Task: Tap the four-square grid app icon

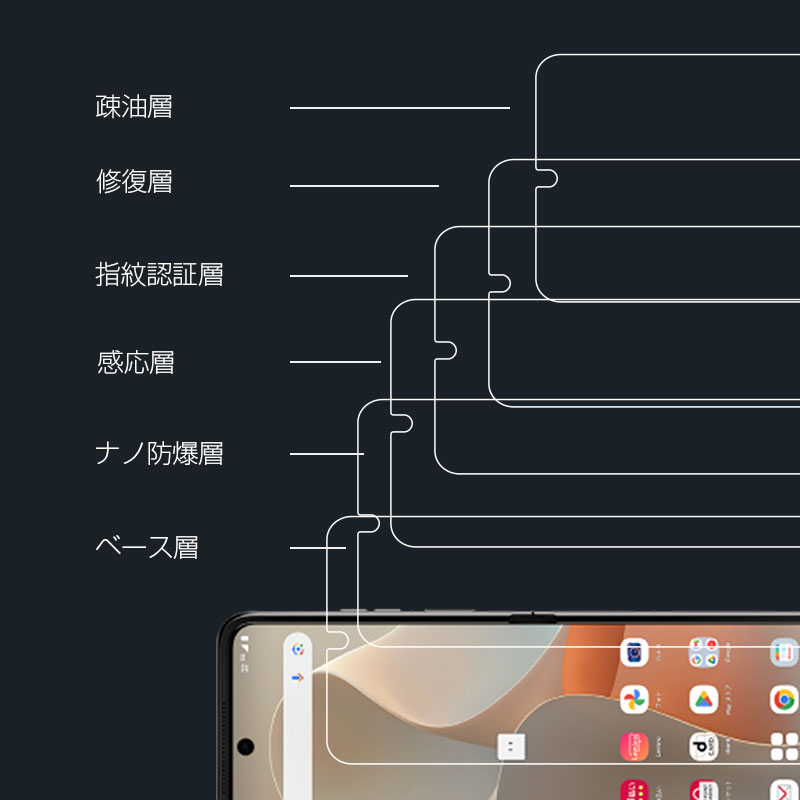Action: tap(784, 746)
